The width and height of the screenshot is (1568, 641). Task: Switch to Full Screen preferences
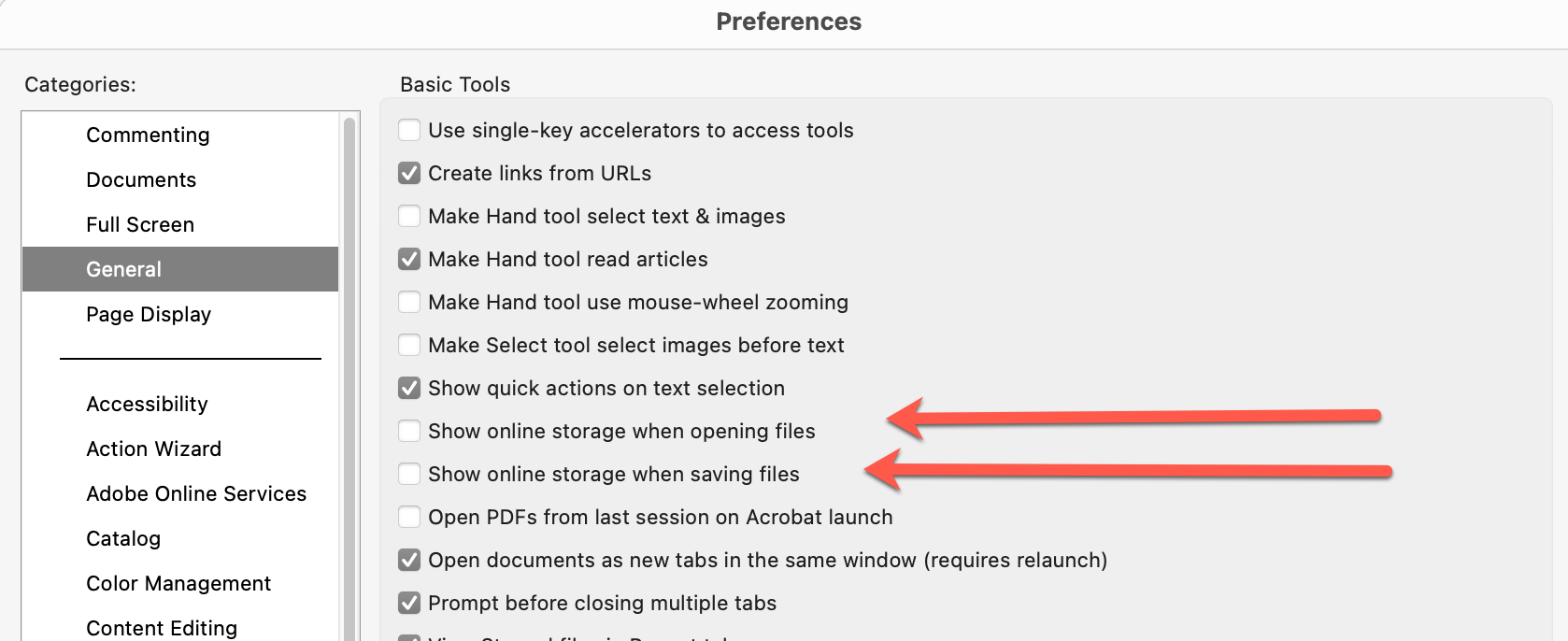140,224
